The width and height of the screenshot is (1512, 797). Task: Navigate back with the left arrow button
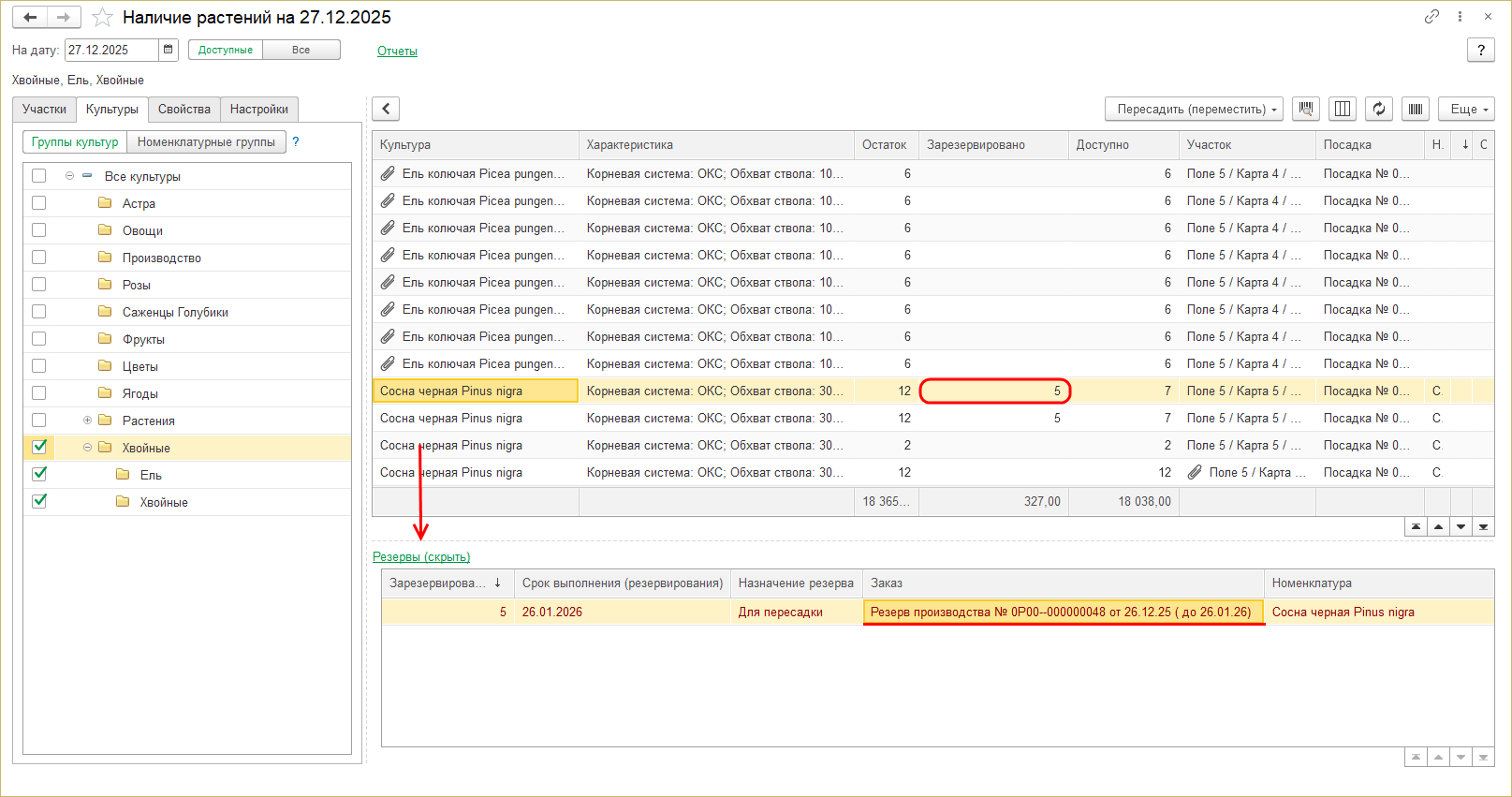(x=30, y=18)
